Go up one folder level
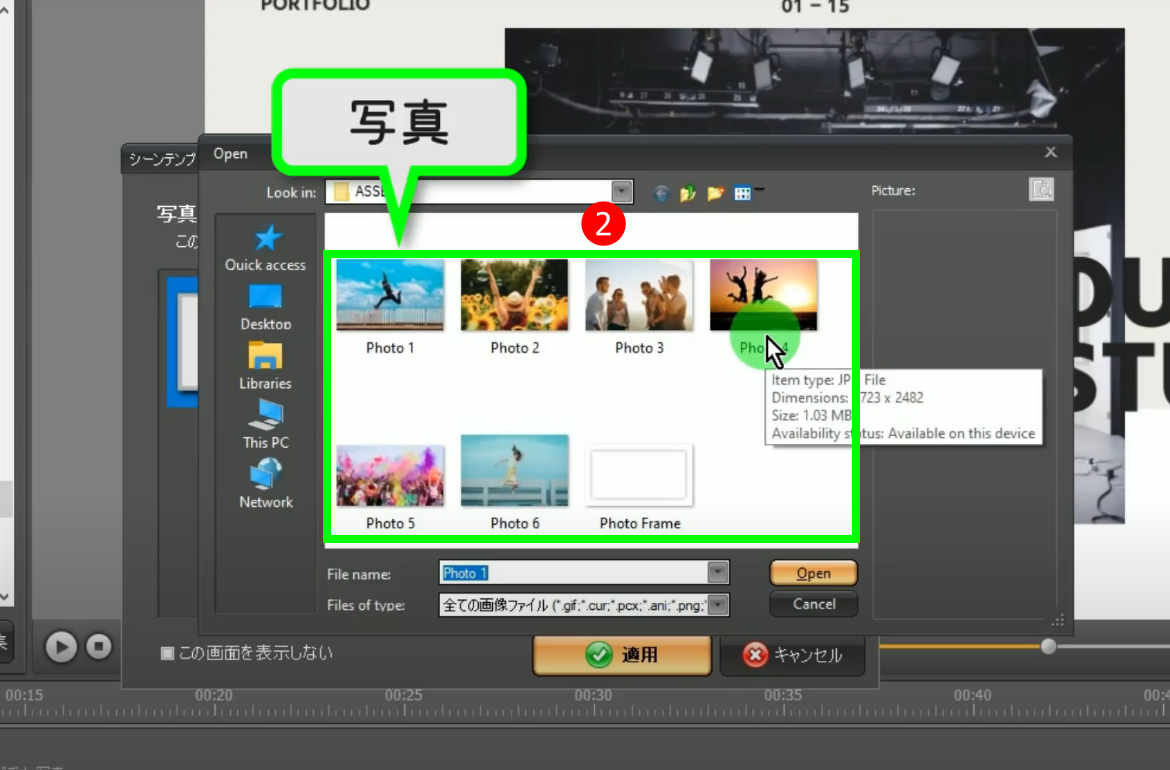 [688, 194]
